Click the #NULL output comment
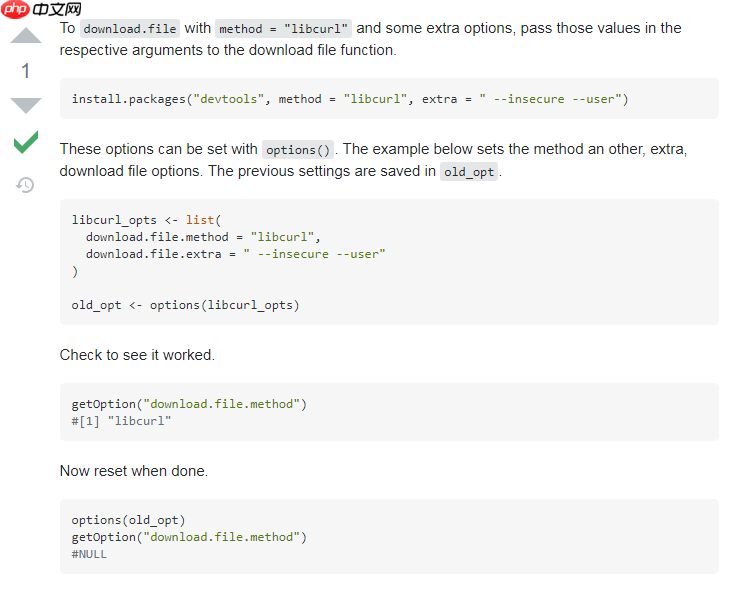 (x=89, y=554)
